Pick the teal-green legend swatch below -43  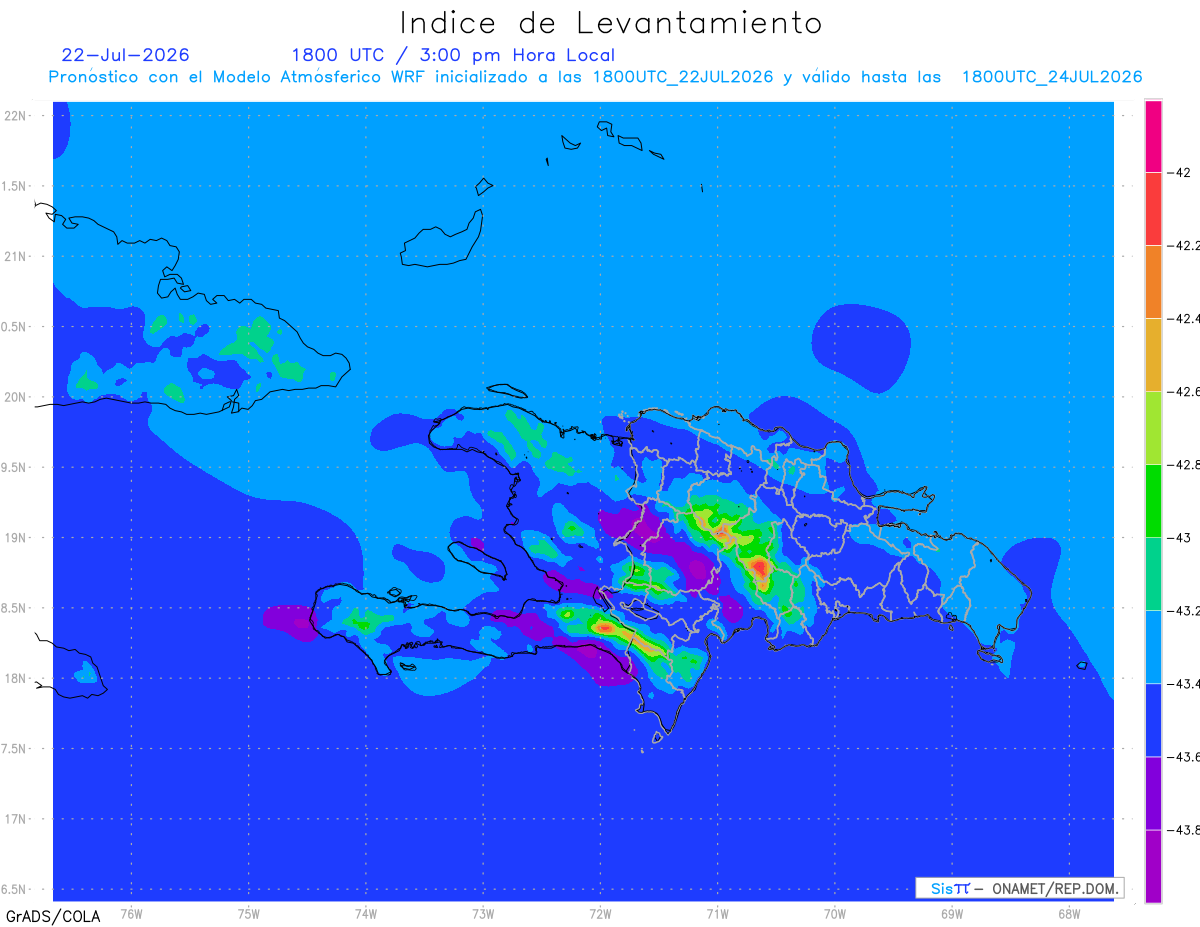1153,573
